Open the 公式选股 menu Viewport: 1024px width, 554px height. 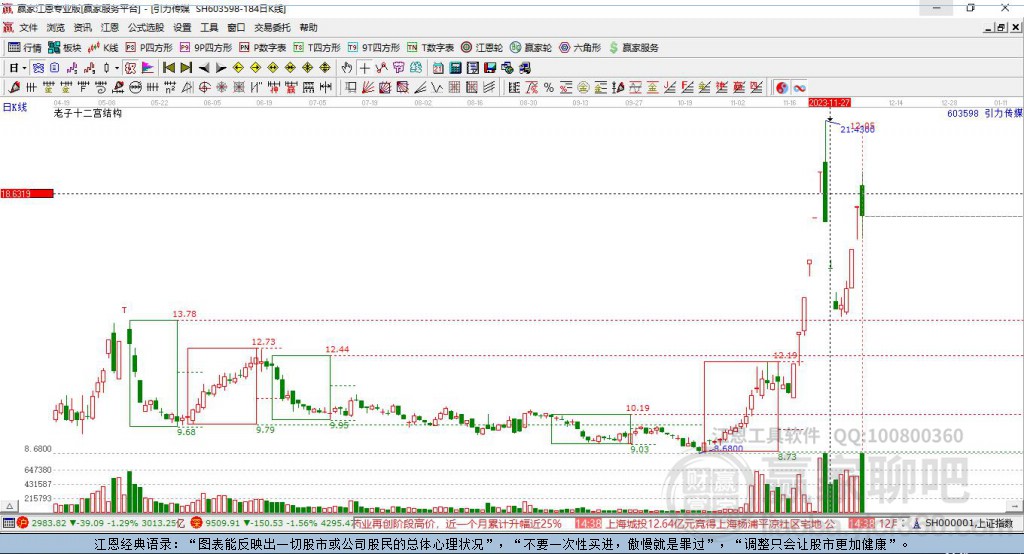(x=146, y=27)
